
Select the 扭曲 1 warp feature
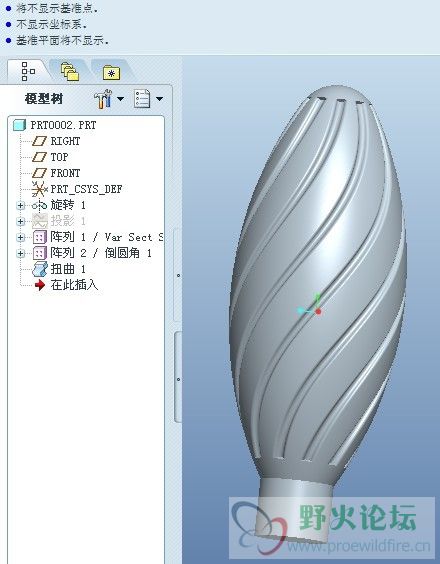[x=68, y=269]
